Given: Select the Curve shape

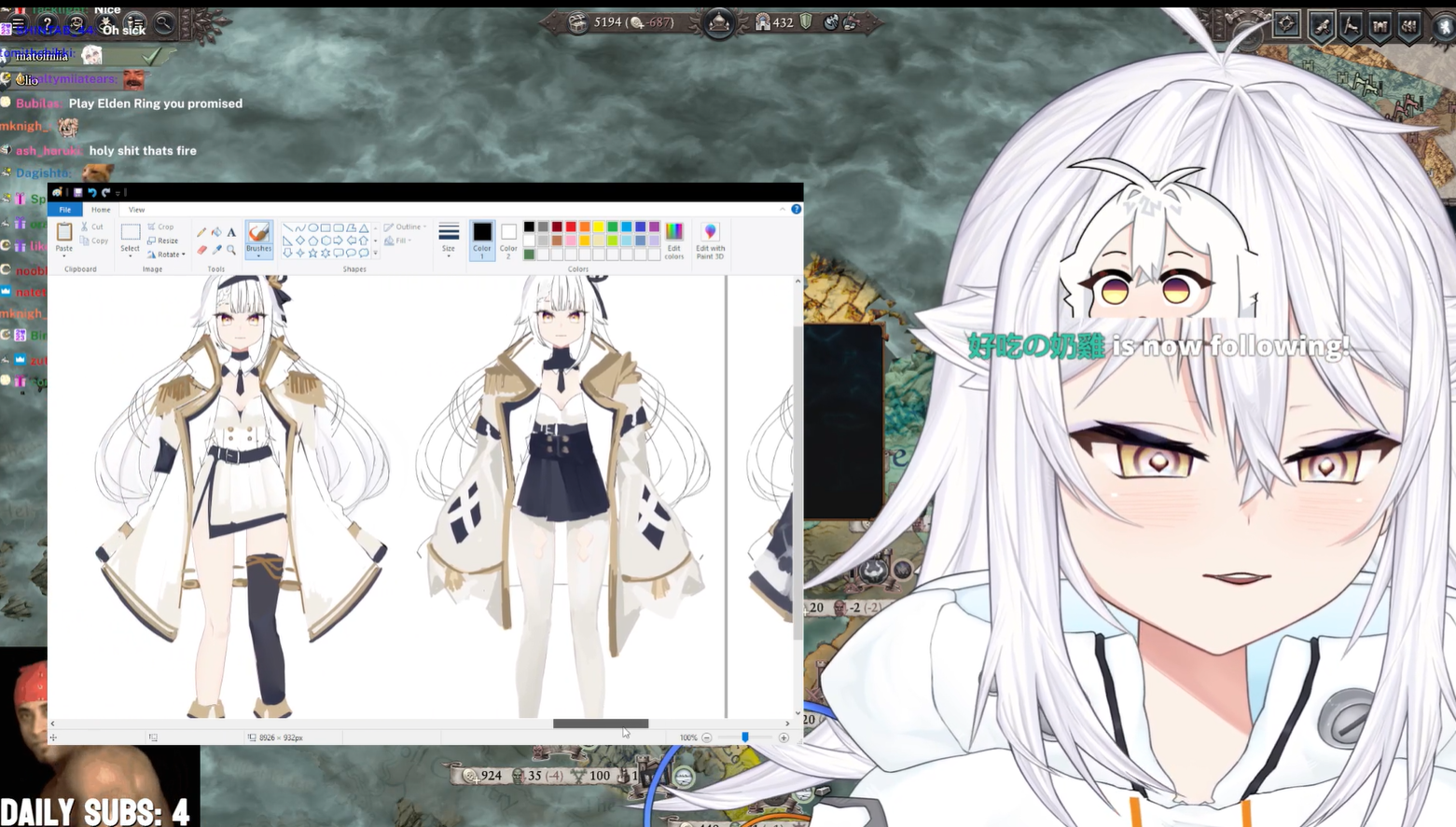Looking at the screenshot, I should tap(300, 227).
